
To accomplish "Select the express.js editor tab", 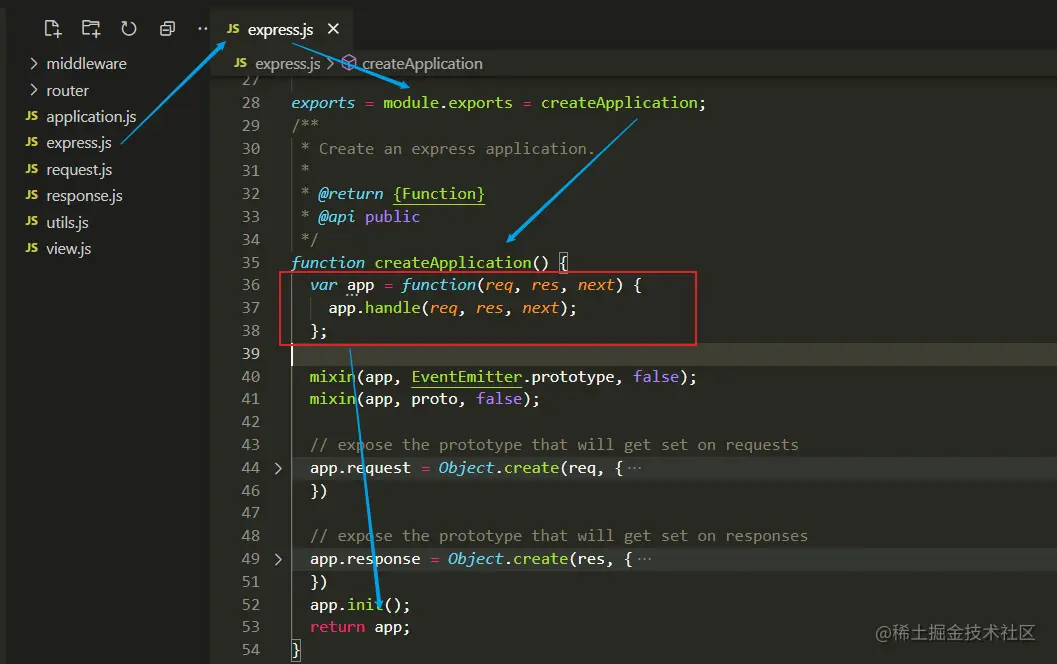I will pyautogui.click(x=280, y=30).
